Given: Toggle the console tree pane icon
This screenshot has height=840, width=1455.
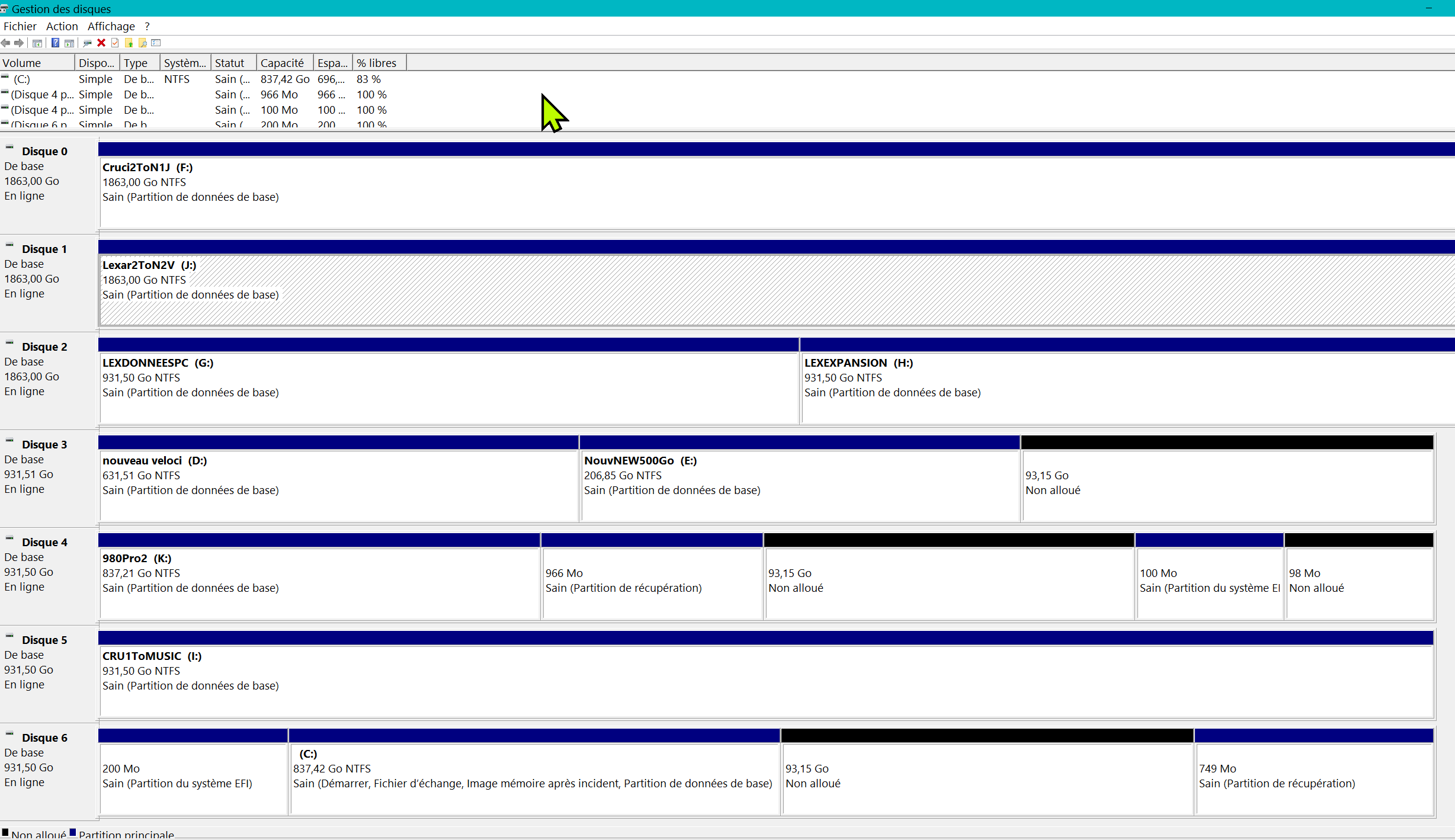Looking at the screenshot, I should pyautogui.click(x=37, y=43).
